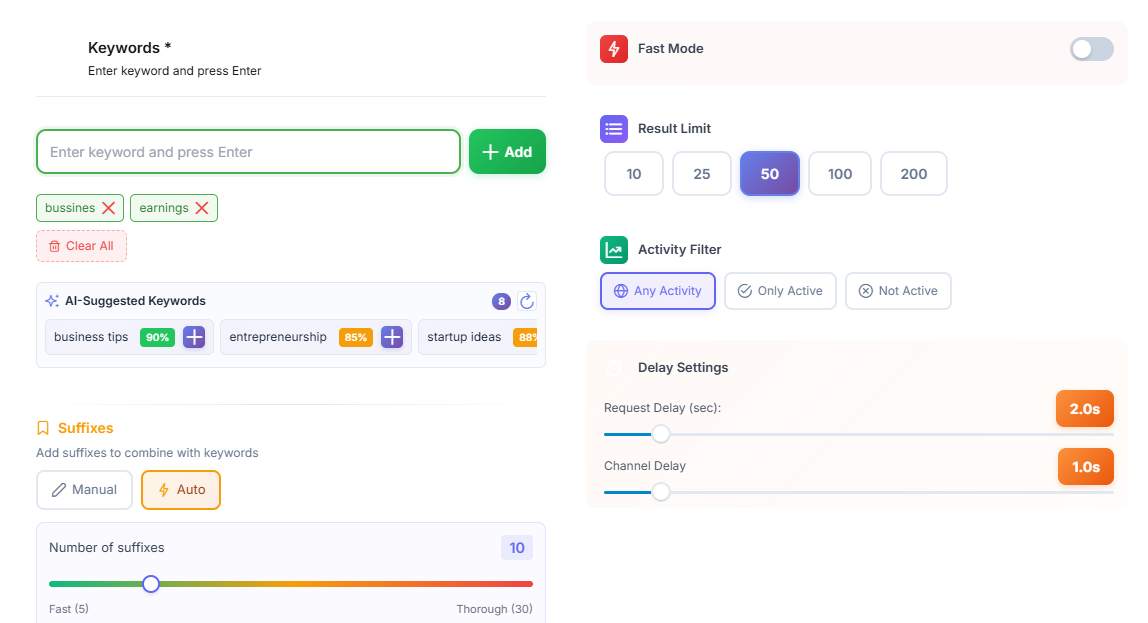Viewport: 1148px width, 623px height.
Task: Set result limit to 100
Action: coord(839,173)
